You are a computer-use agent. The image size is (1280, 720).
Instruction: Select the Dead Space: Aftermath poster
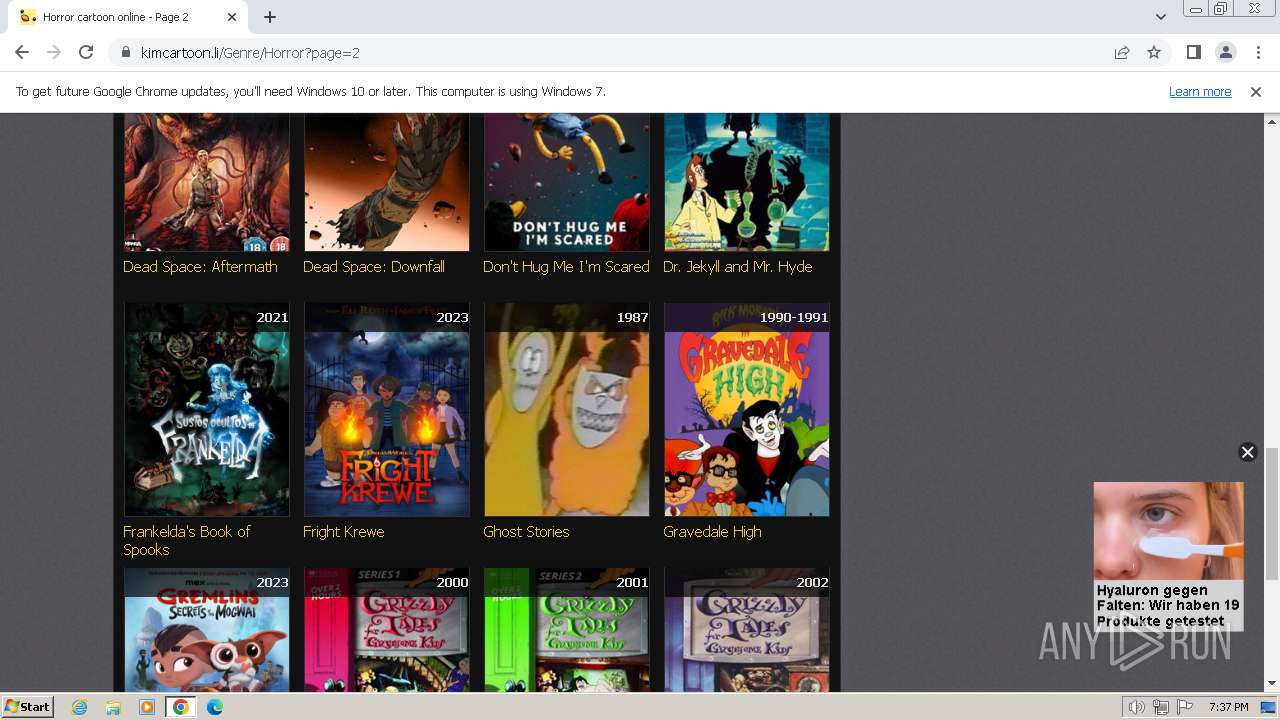tap(207, 182)
